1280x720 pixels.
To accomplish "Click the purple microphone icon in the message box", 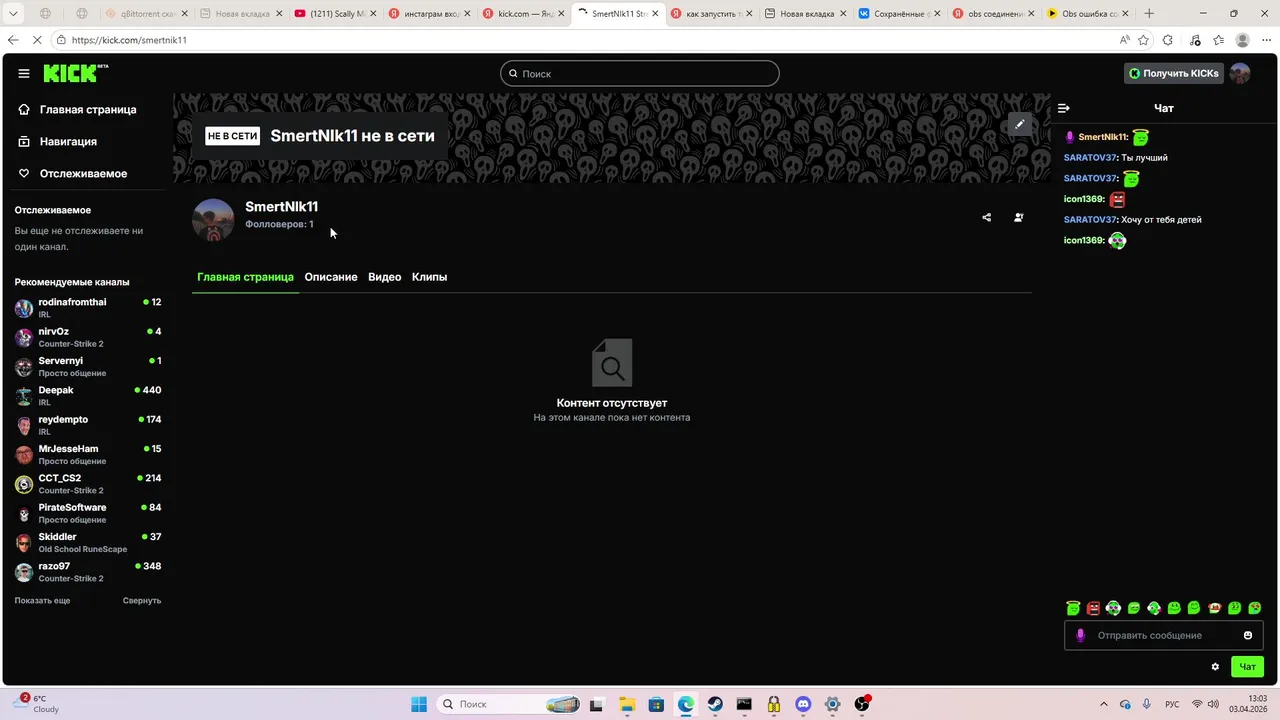I will (1080, 635).
